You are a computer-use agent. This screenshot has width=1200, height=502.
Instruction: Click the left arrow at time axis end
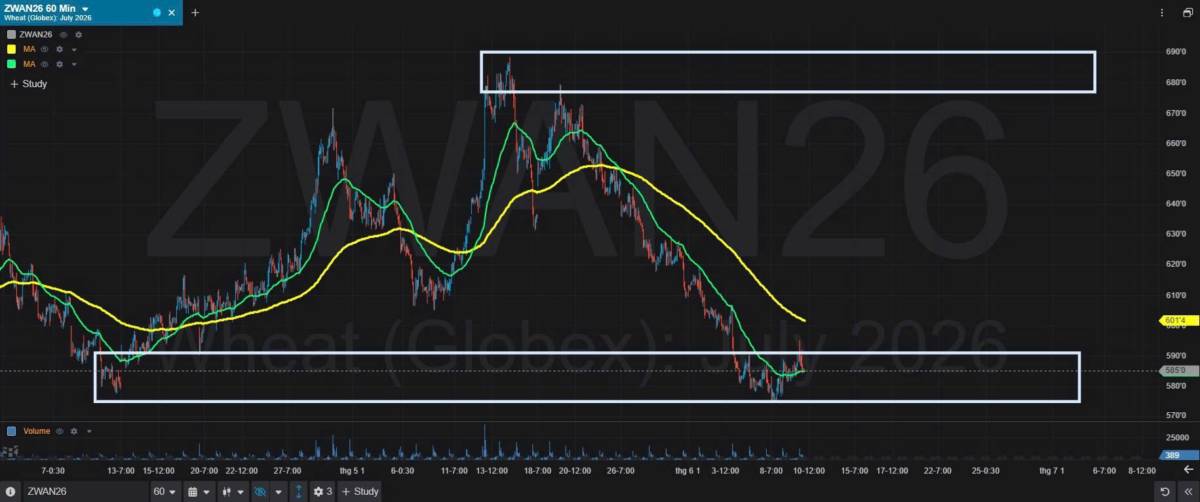tap(1187, 469)
